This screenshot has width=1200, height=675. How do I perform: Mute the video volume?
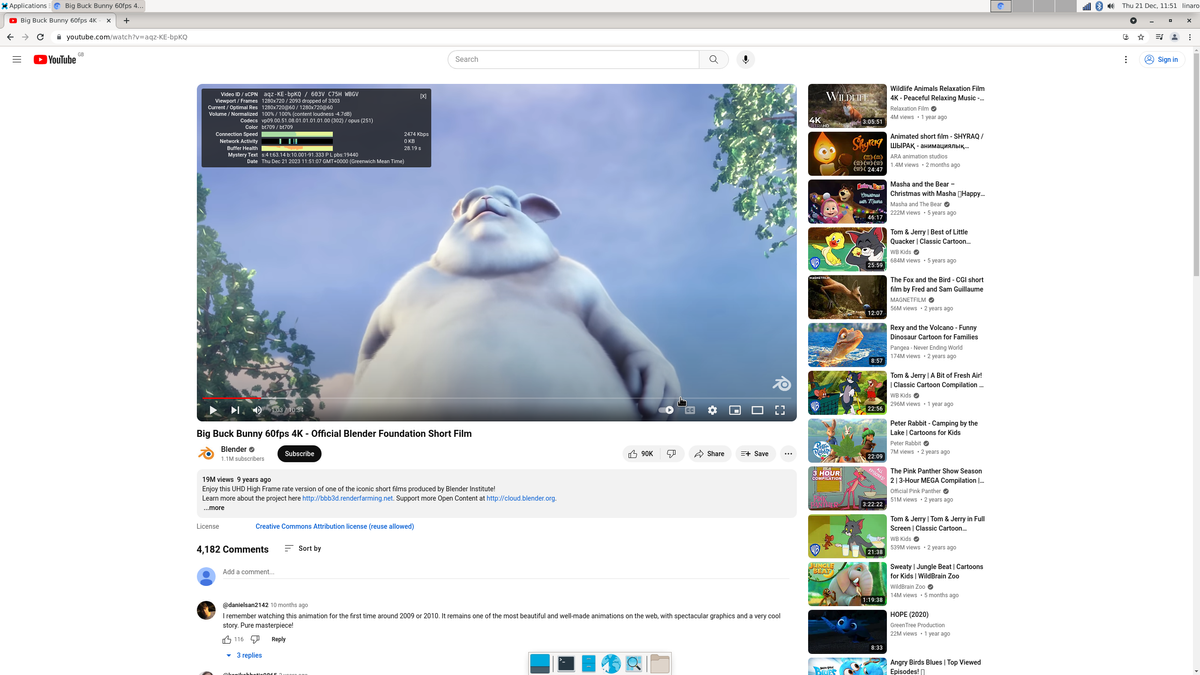[x=257, y=410]
